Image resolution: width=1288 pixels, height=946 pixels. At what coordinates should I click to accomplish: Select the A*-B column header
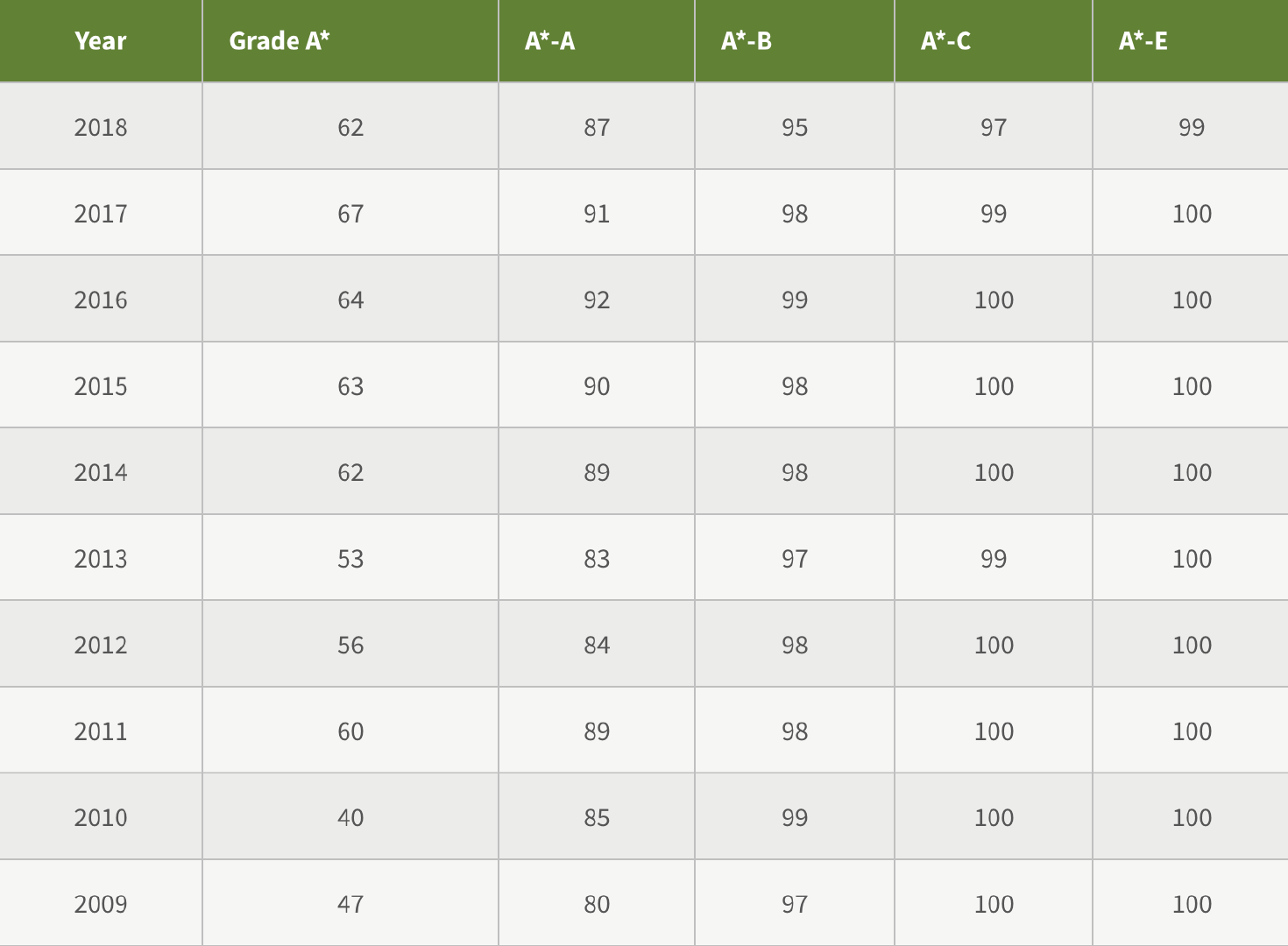click(795, 41)
